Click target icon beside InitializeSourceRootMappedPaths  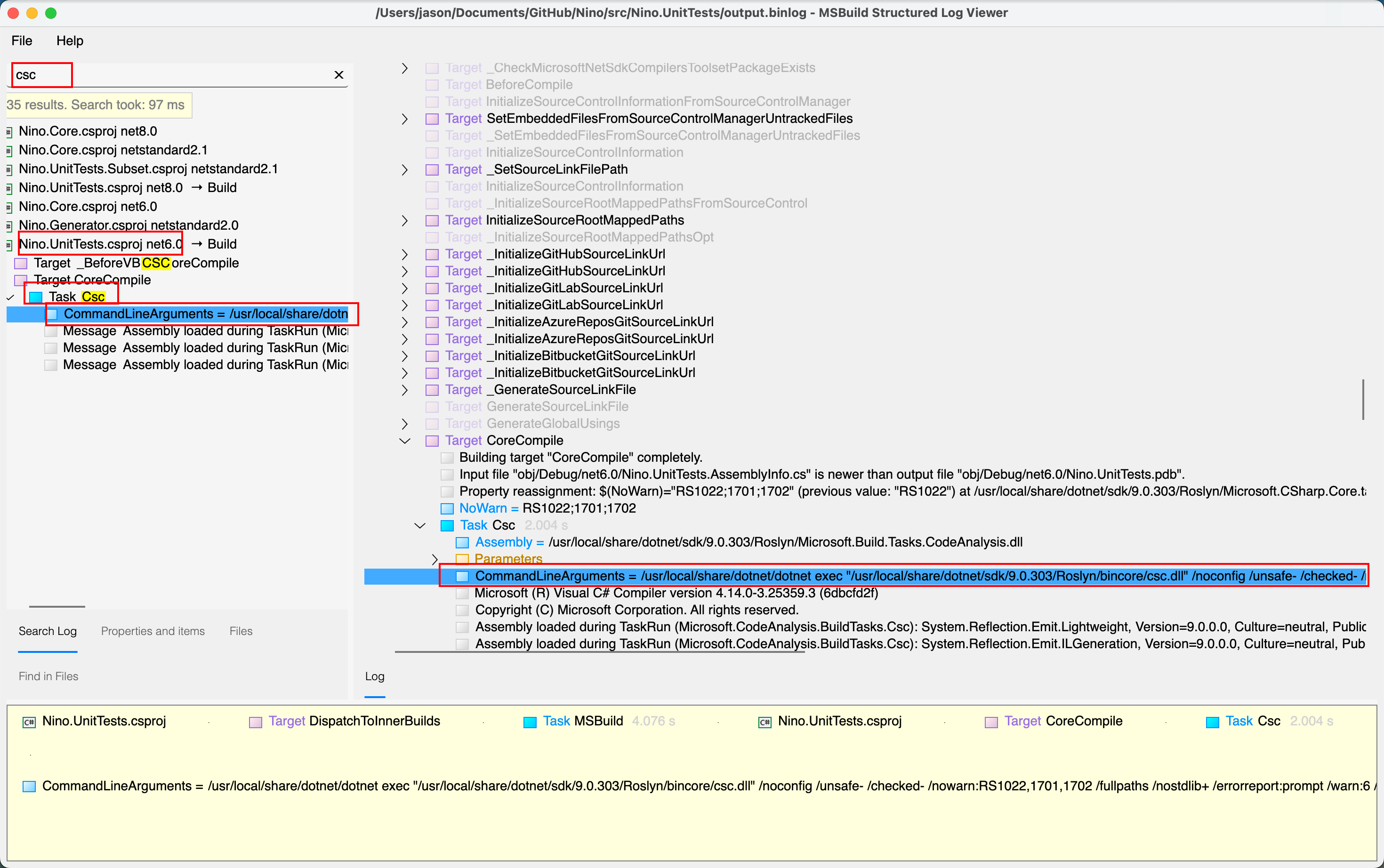coord(432,220)
